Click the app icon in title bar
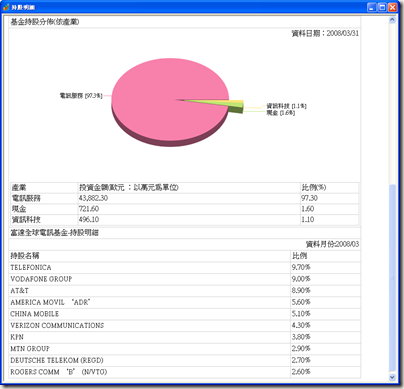The width and height of the screenshot is (404, 389). [x=6, y=7]
